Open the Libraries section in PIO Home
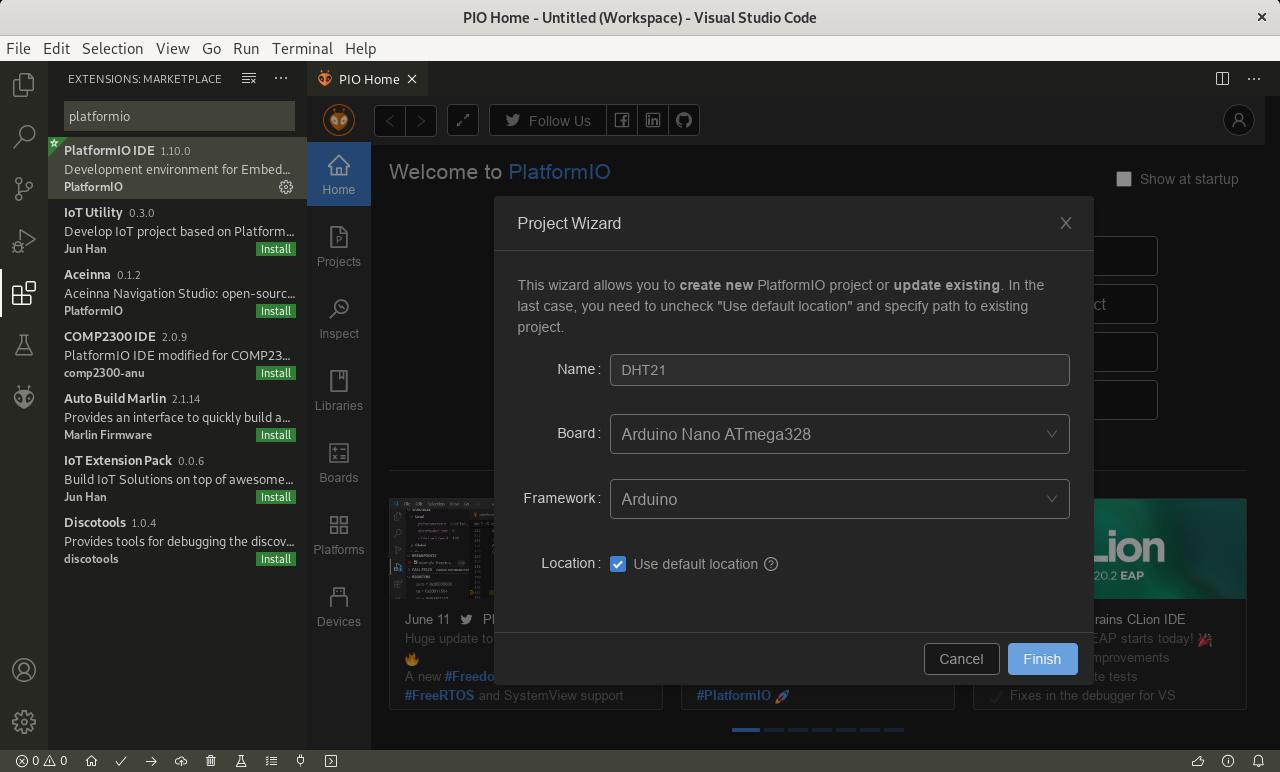Image resolution: width=1280 pixels, height=772 pixels. pos(339,390)
